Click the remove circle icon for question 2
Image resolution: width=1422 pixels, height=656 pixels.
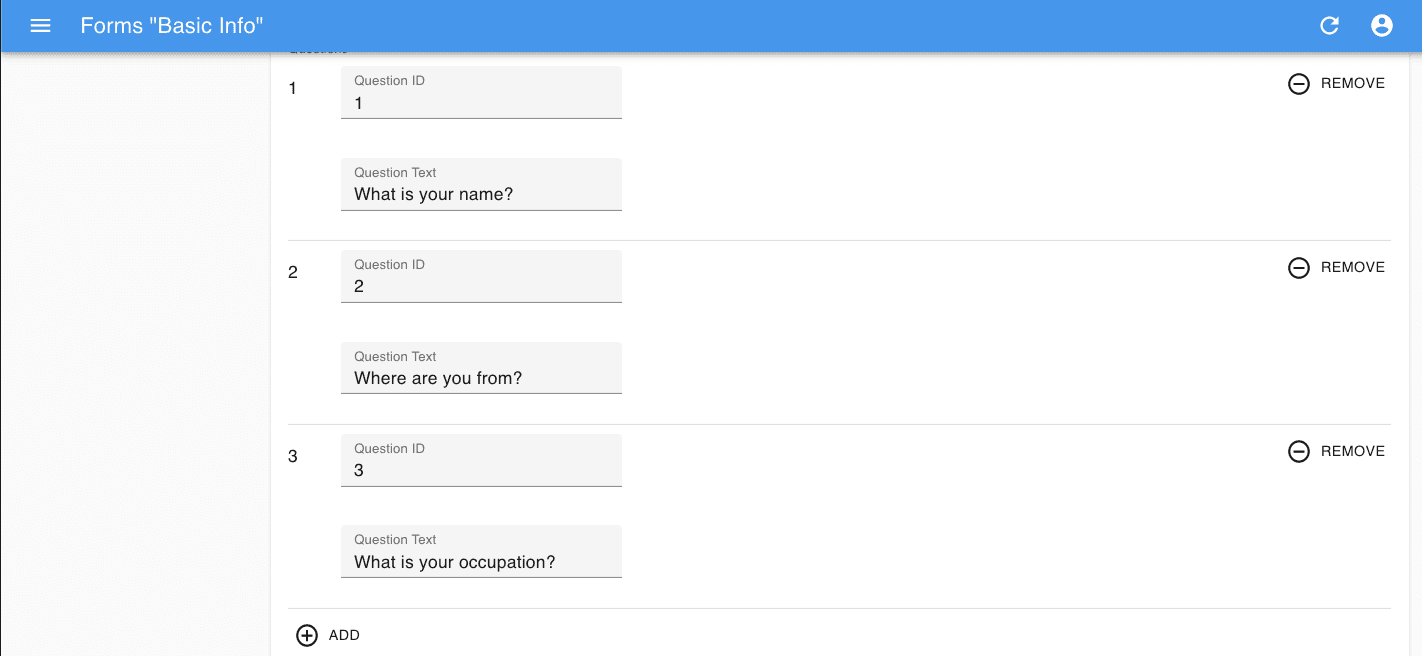(1298, 268)
